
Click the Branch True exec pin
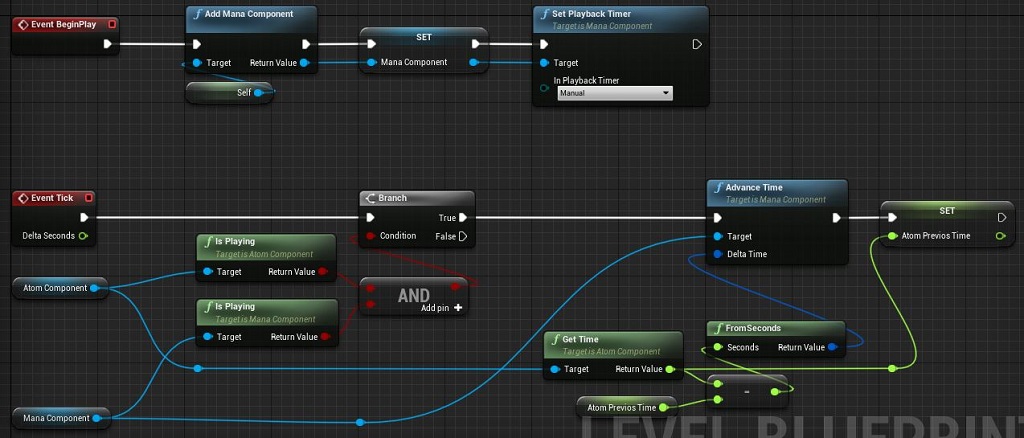point(462,217)
